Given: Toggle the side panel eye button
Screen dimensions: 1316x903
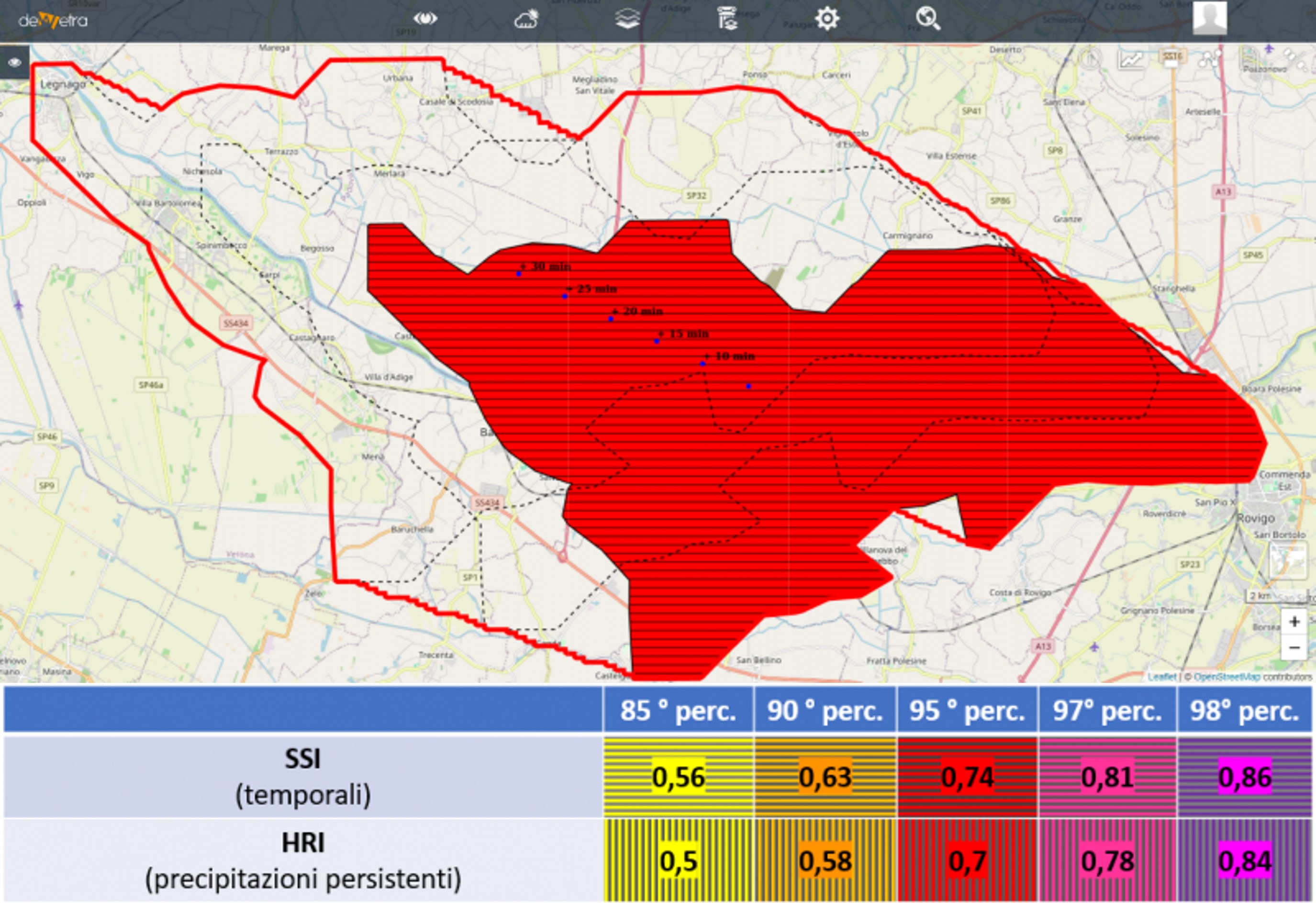Looking at the screenshot, I should (x=14, y=62).
